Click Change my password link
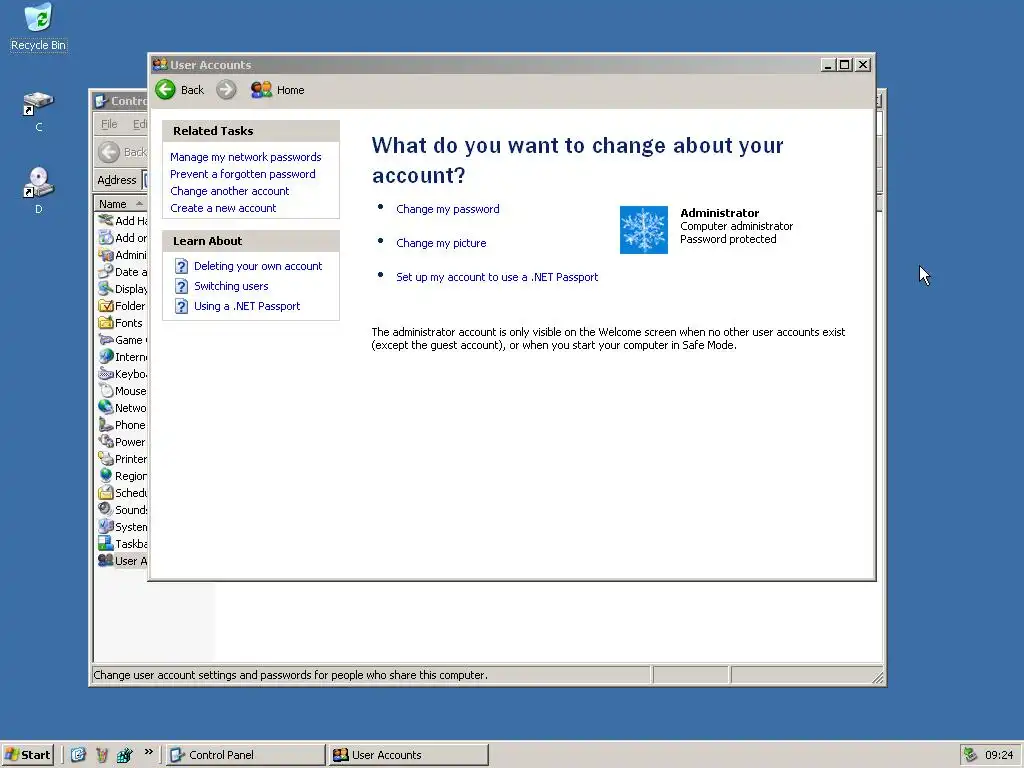The width and height of the screenshot is (1024, 768). [x=448, y=209]
